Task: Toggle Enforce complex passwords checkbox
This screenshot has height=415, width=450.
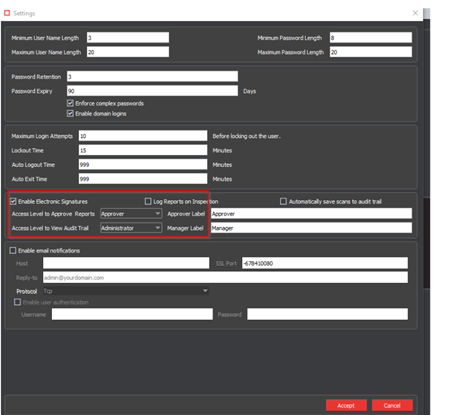Action: (x=70, y=103)
